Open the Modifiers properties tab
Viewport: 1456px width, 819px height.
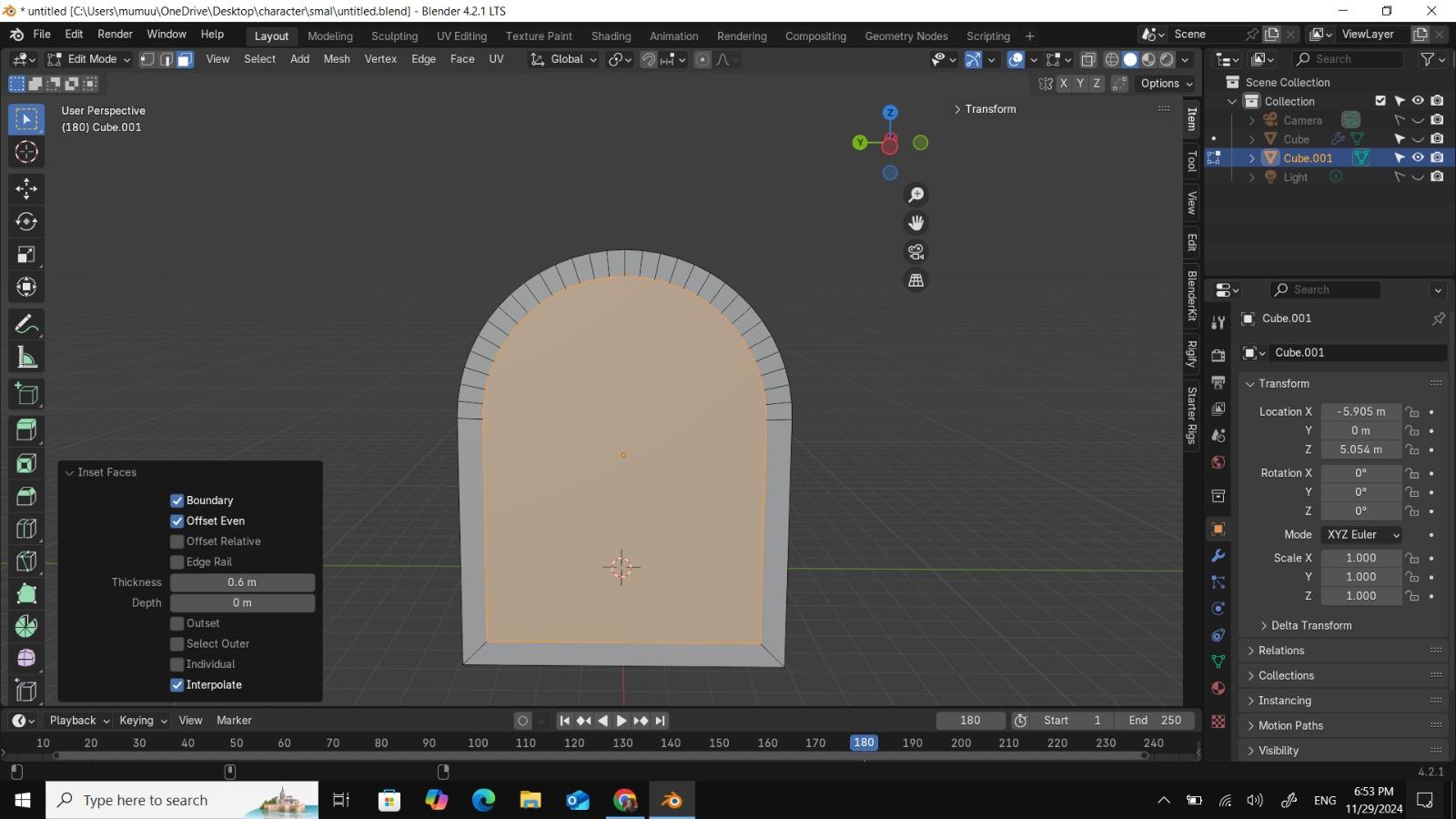1218,555
